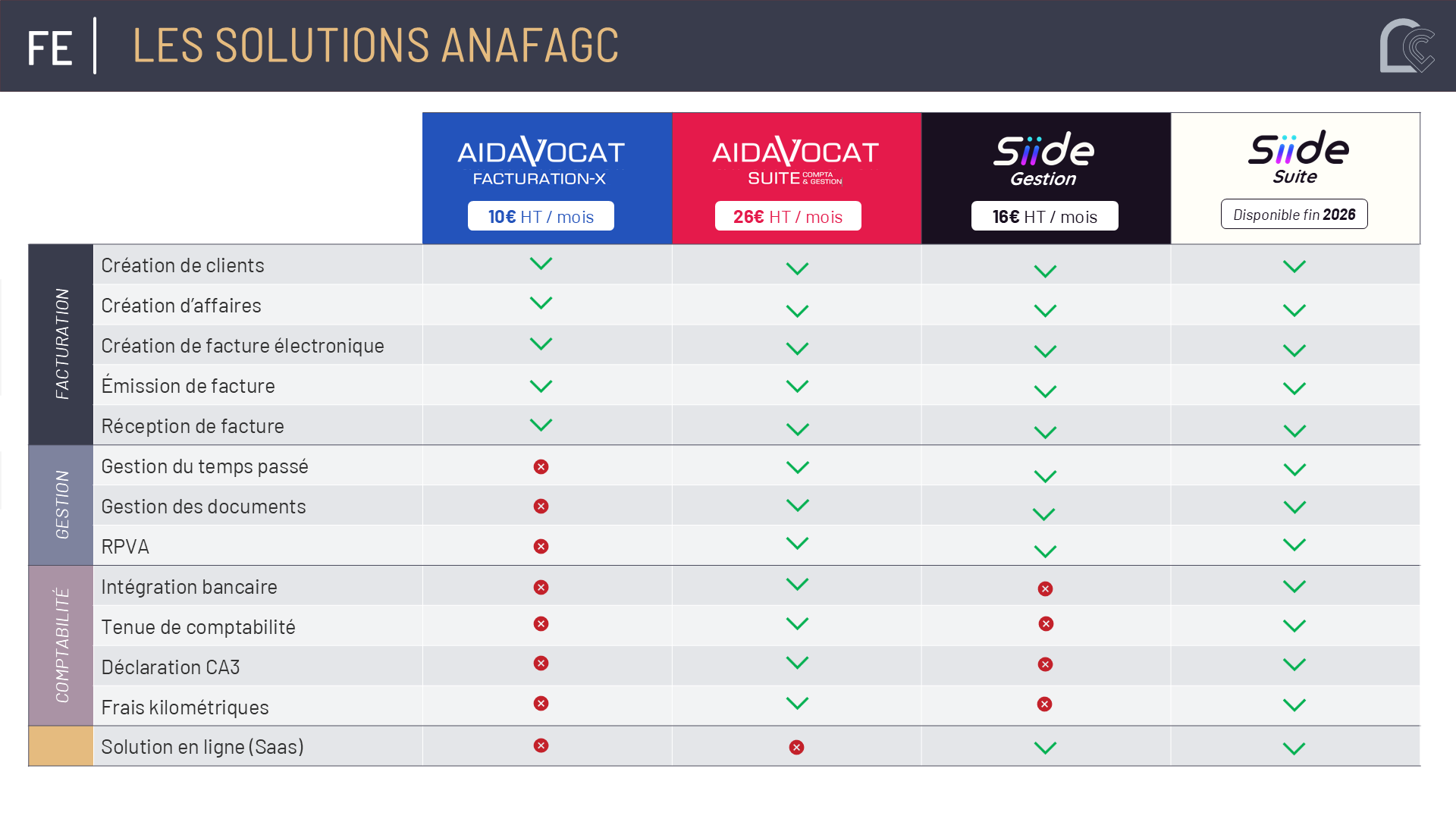Click checkmark for Tenue de comptabilité under AidAvocat Suite
1456x819 pixels.
797,624
